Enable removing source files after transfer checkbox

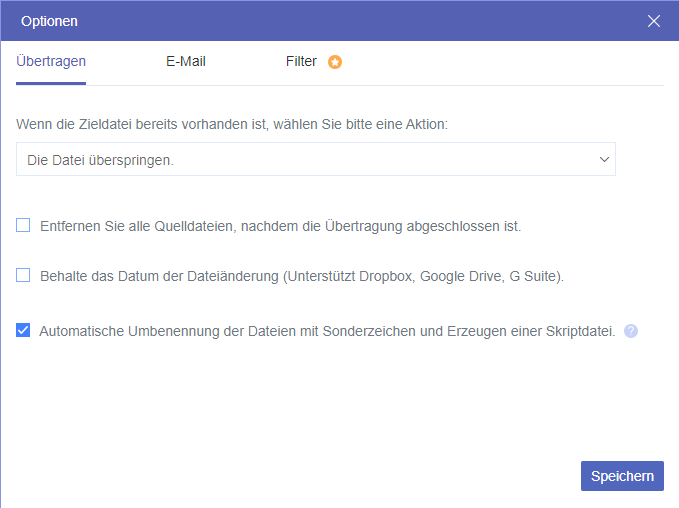(x=23, y=226)
